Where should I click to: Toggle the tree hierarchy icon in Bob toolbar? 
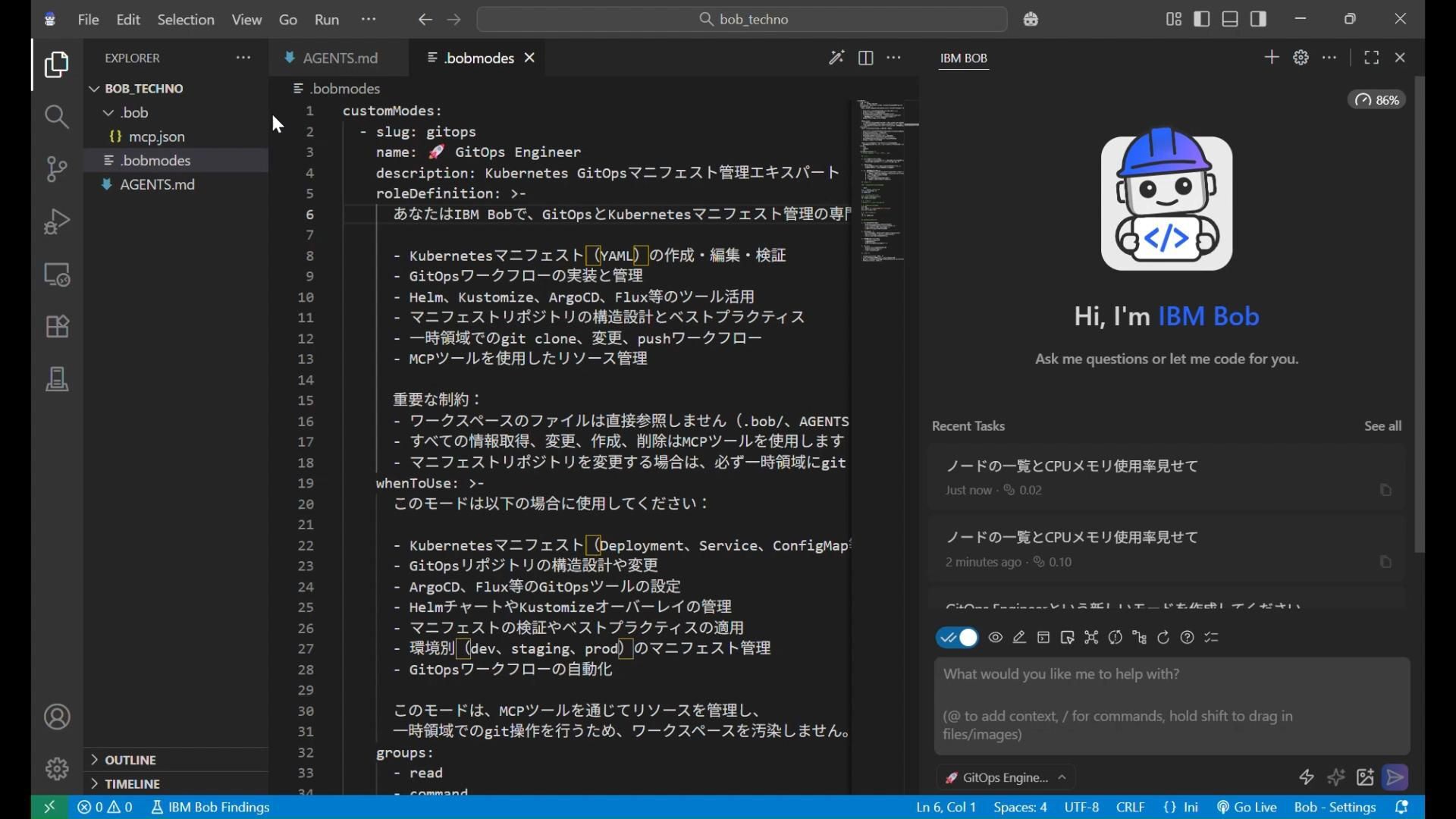1139,638
